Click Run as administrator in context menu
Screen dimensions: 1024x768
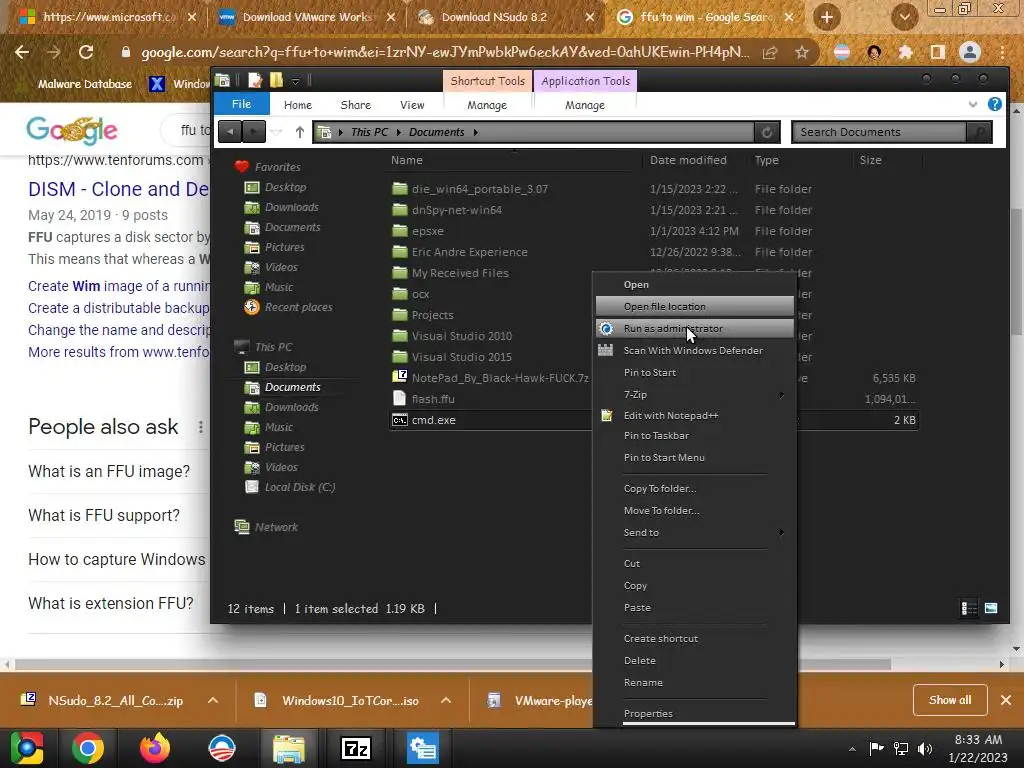695,328
